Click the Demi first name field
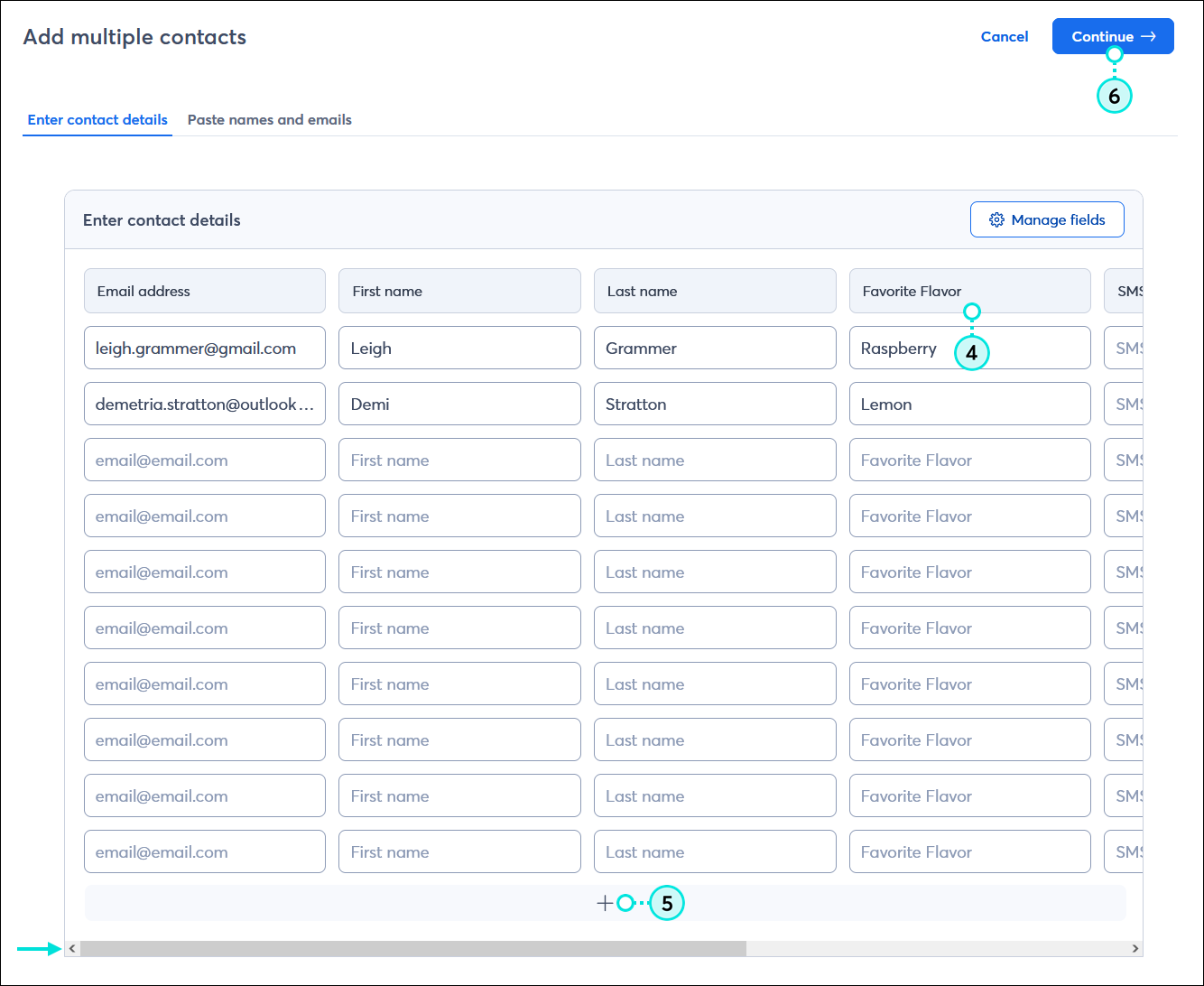The image size is (1204, 986). point(459,404)
